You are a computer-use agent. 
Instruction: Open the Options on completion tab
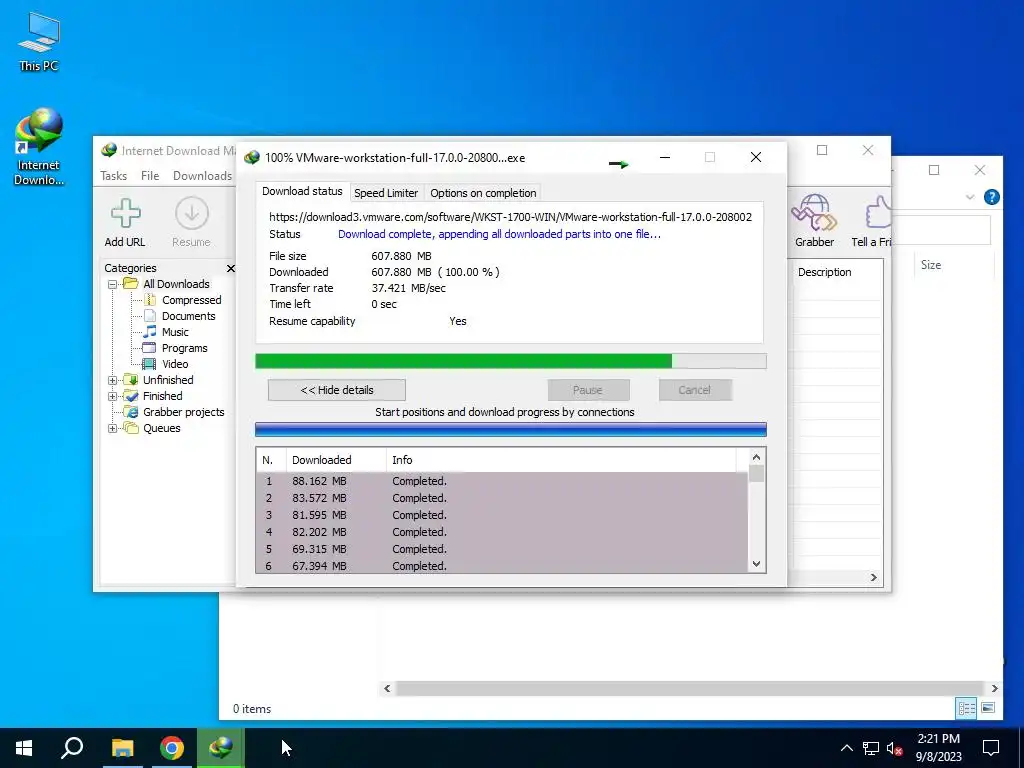pyautogui.click(x=483, y=193)
